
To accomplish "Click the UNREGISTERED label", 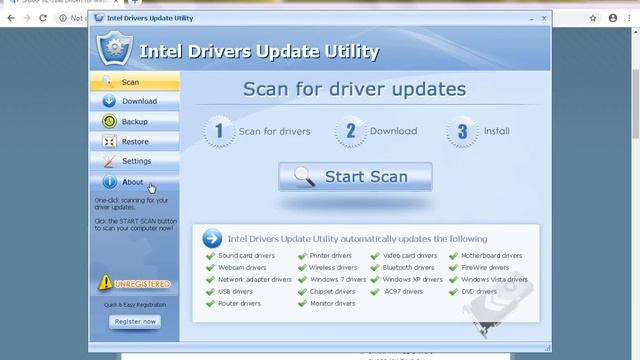I will pyautogui.click(x=142, y=284).
